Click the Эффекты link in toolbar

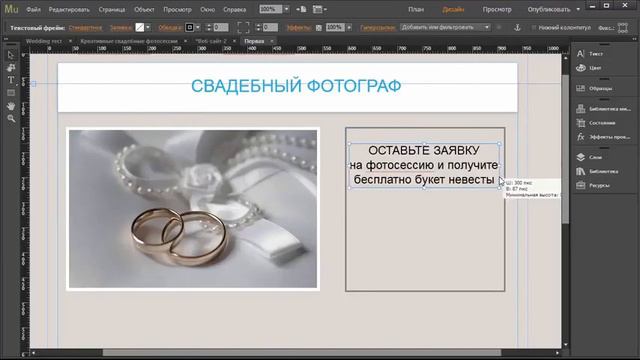299,28
